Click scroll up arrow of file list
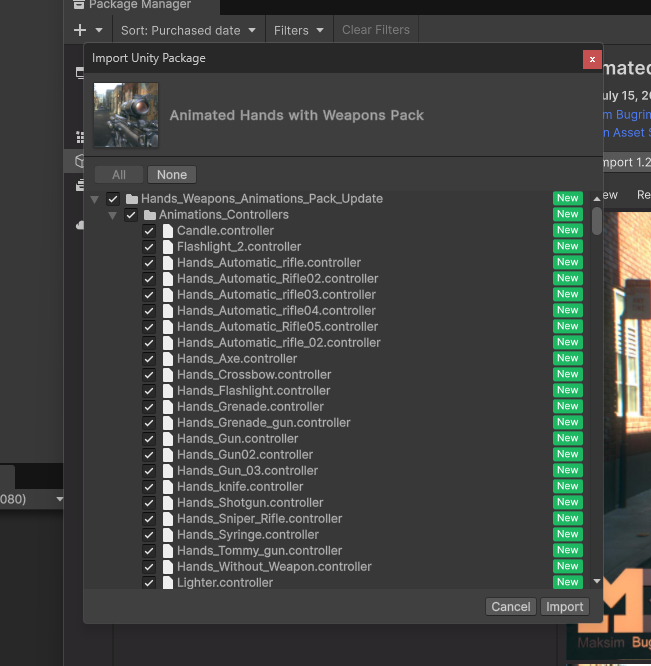The width and height of the screenshot is (651, 666). pyautogui.click(x=597, y=199)
